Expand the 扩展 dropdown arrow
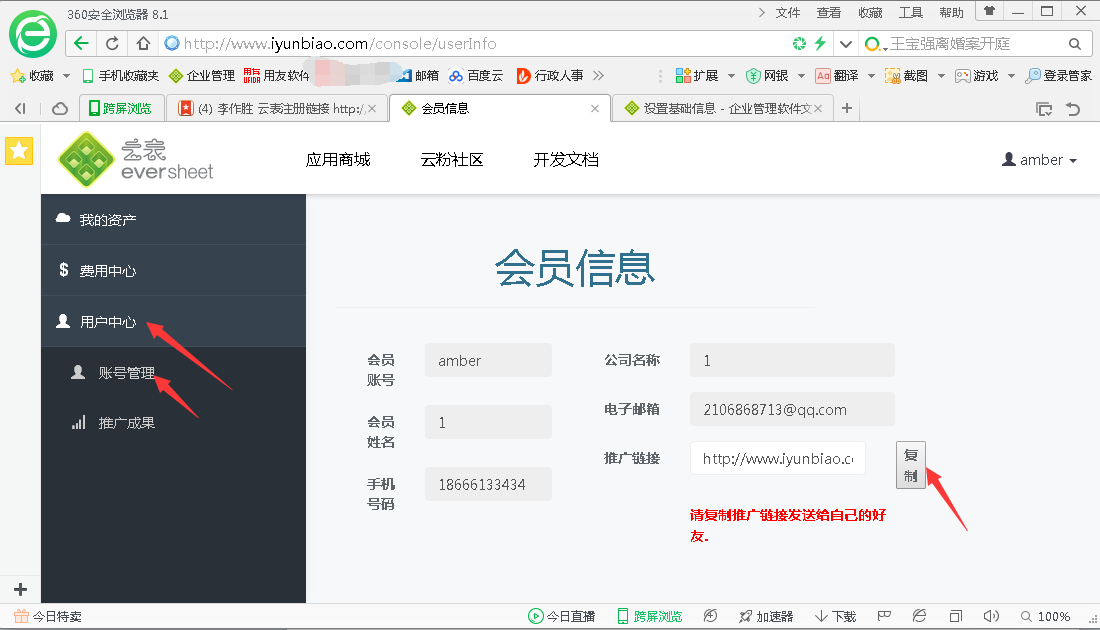This screenshot has height=630, width=1100. [x=731, y=76]
